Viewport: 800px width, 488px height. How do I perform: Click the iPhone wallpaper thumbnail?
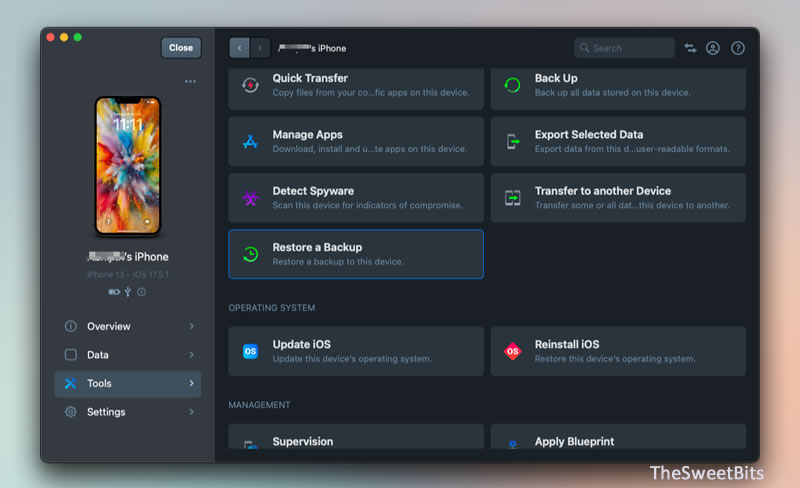128,166
